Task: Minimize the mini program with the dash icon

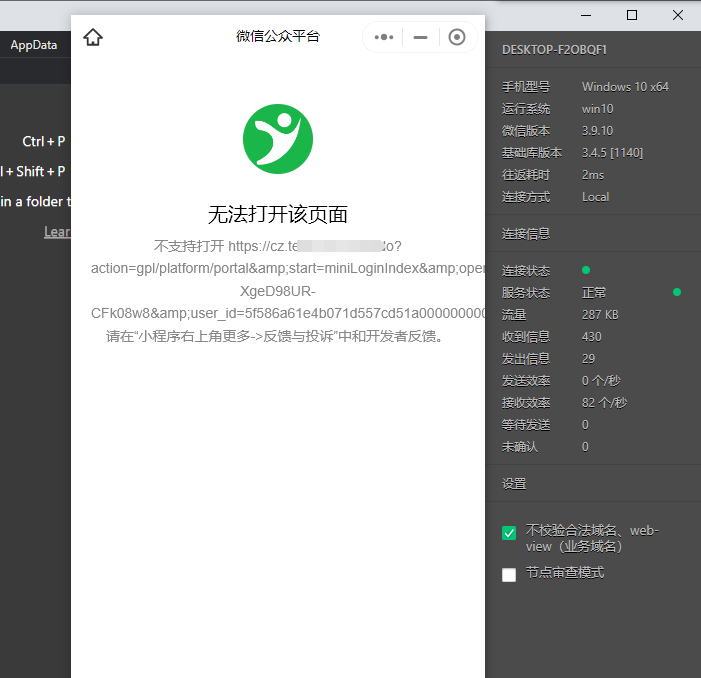Action: (x=420, y=38)
